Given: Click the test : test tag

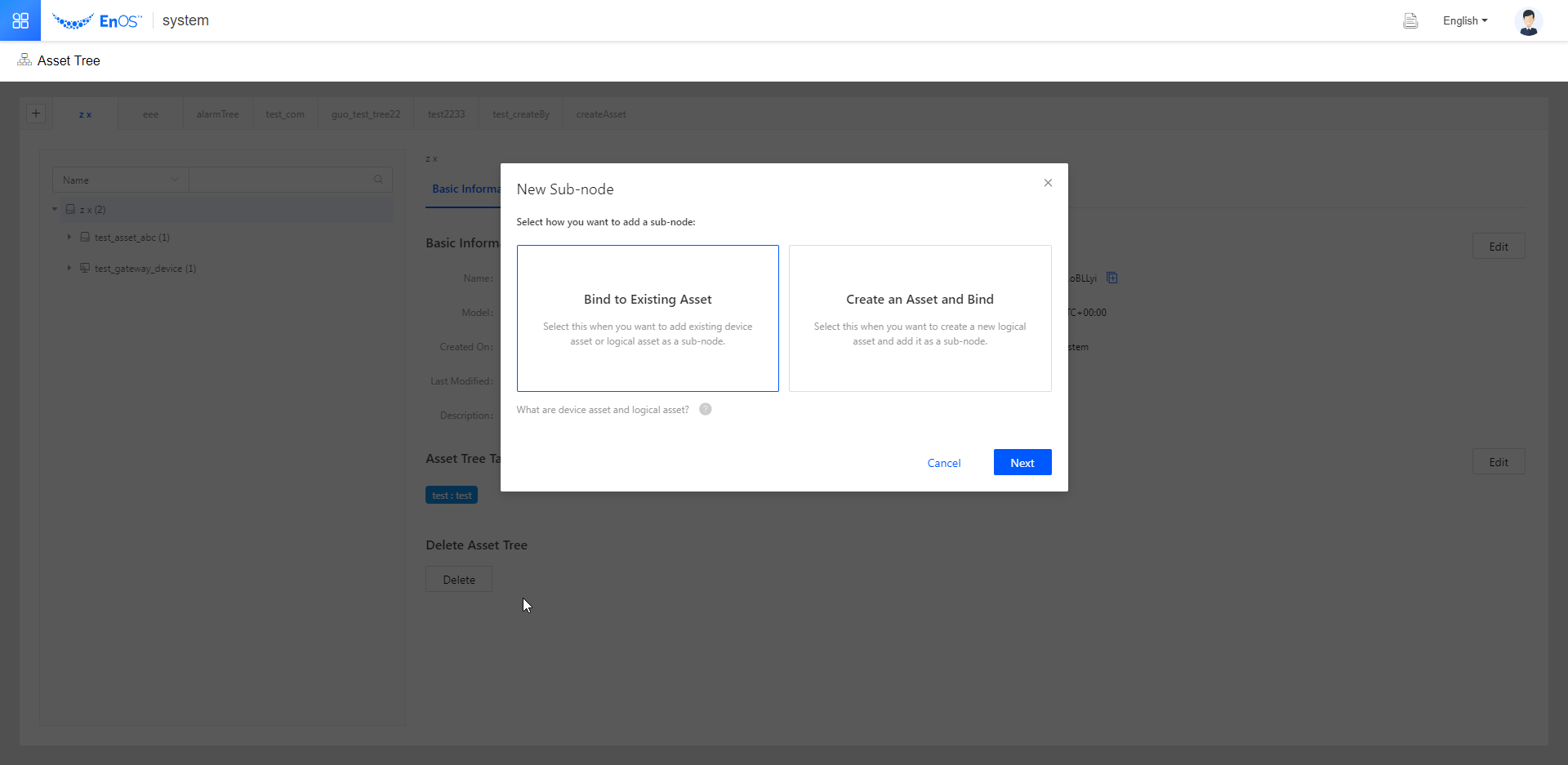Looking at the screenshot, I should point(452,496).
